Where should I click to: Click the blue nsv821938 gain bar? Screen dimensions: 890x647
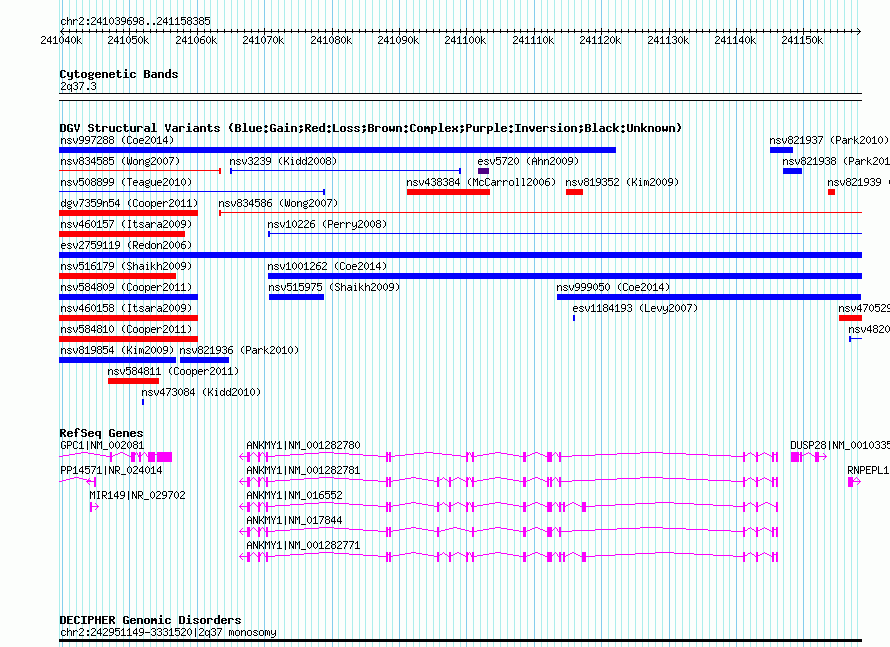coord(792,171)
